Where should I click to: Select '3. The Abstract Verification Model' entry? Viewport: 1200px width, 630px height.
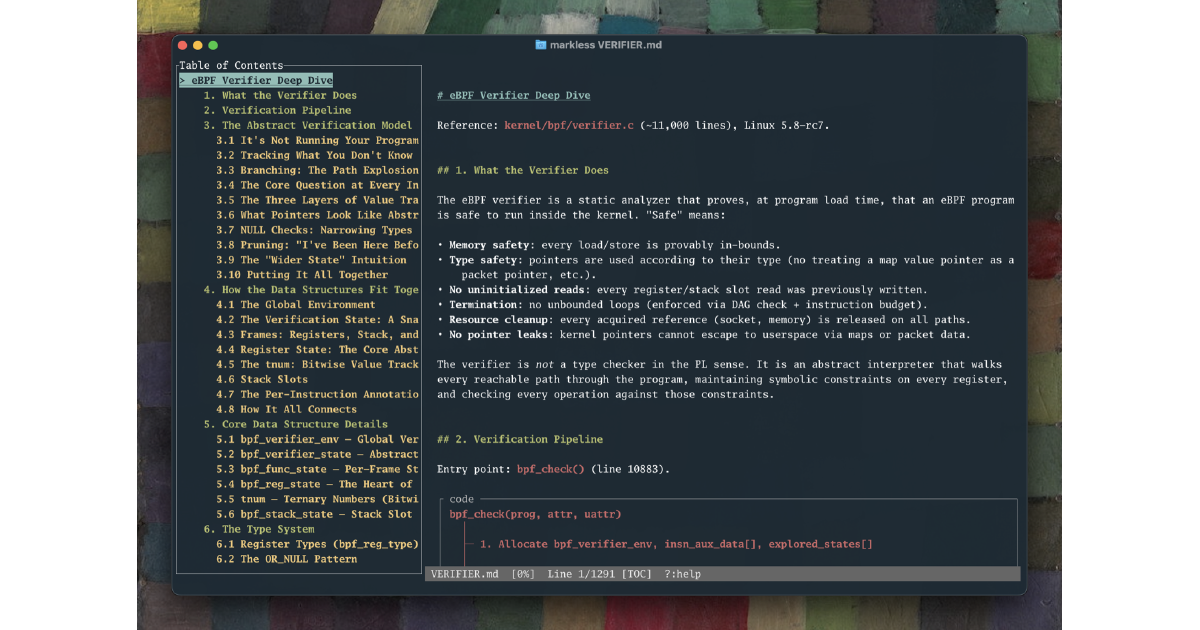[307, 126]
